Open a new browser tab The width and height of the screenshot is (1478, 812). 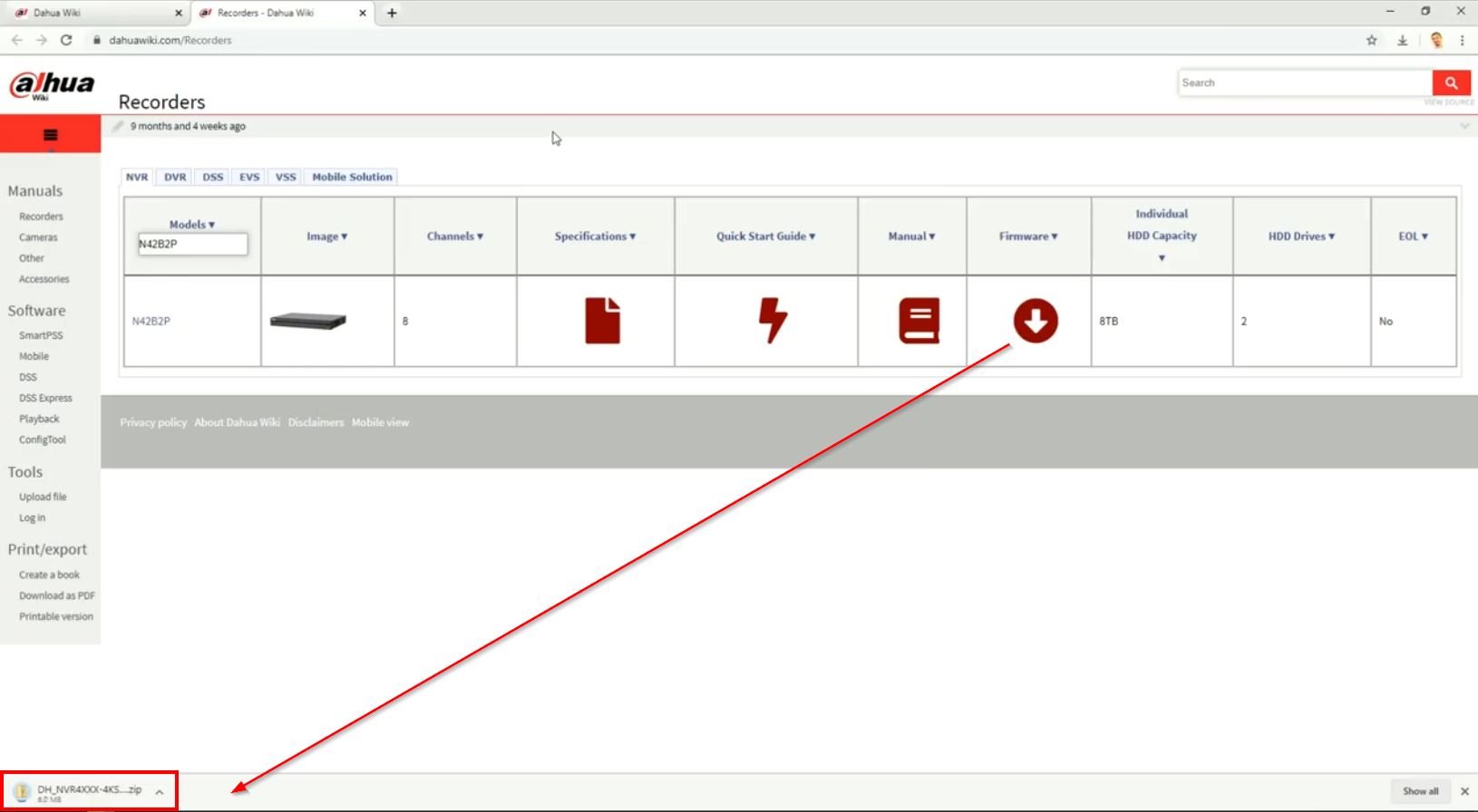[392, 13]
